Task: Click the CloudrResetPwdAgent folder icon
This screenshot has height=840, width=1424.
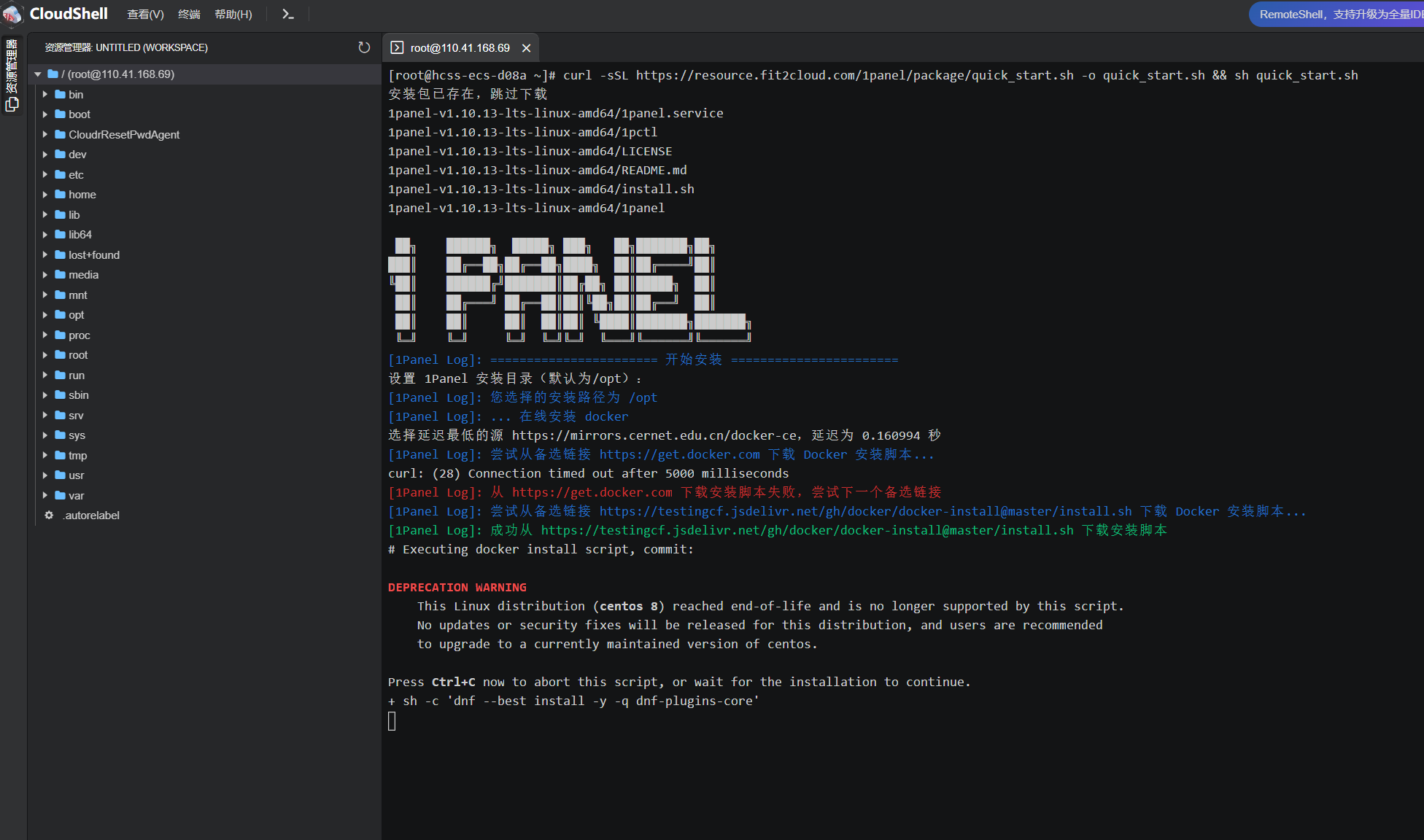Action: [61, 134]
